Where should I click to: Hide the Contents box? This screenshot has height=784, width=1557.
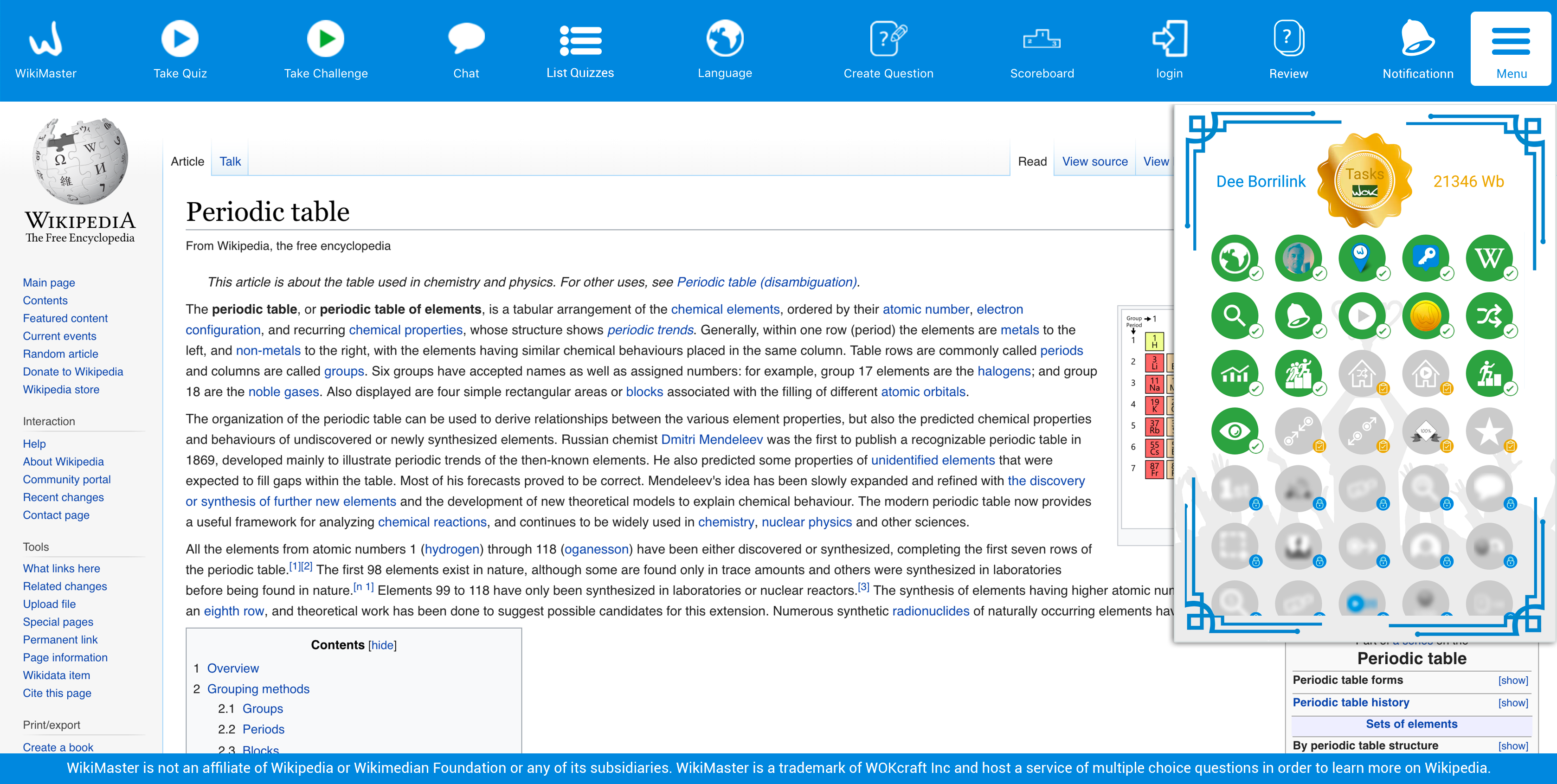(x=382, y=645)
